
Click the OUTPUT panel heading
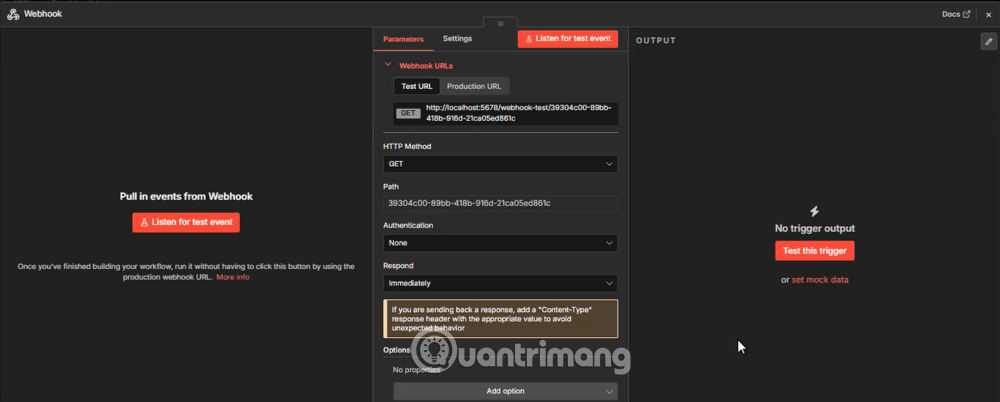pos(656,40)
